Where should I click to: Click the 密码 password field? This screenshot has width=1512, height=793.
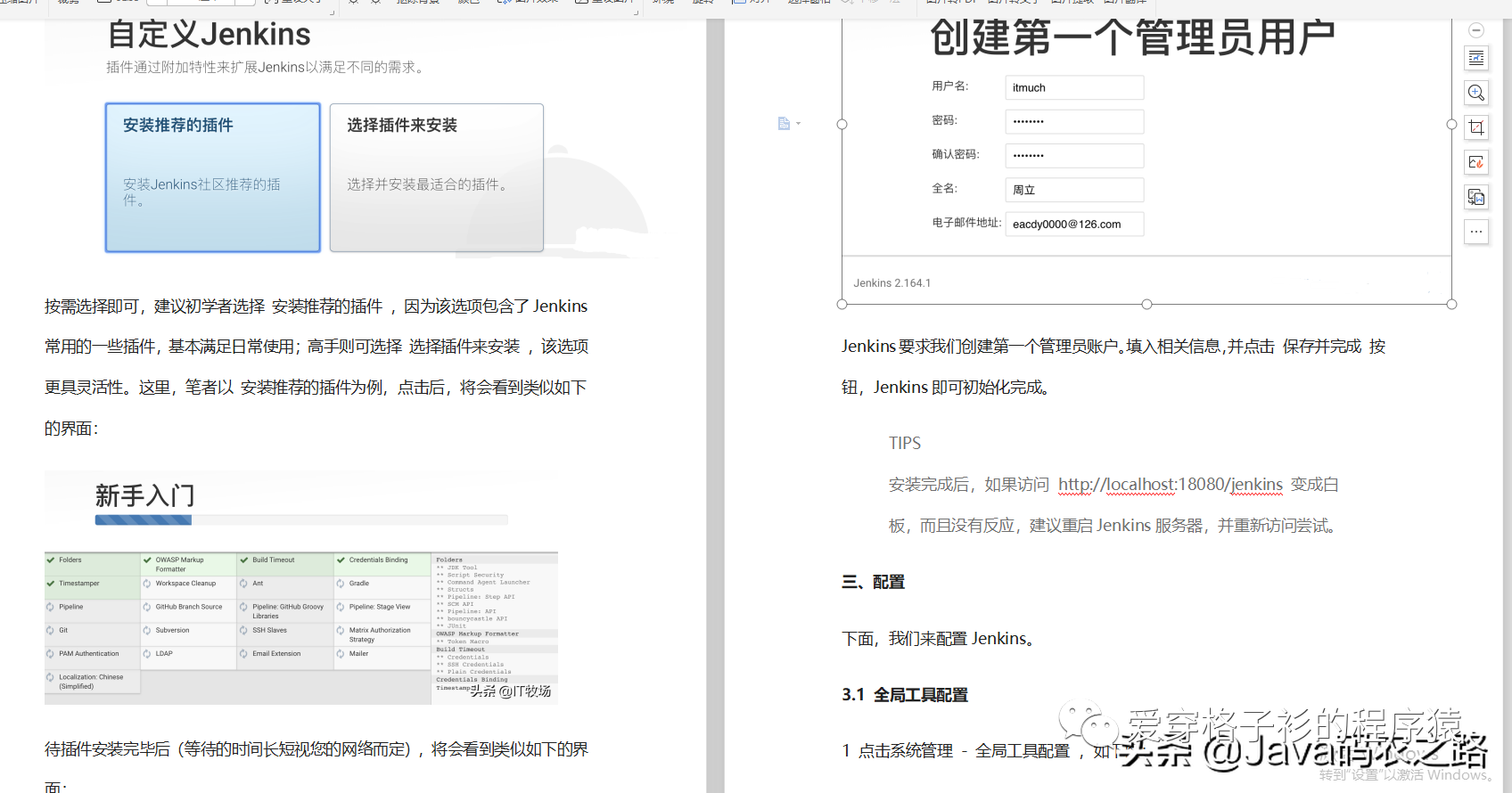(1074, 121)
